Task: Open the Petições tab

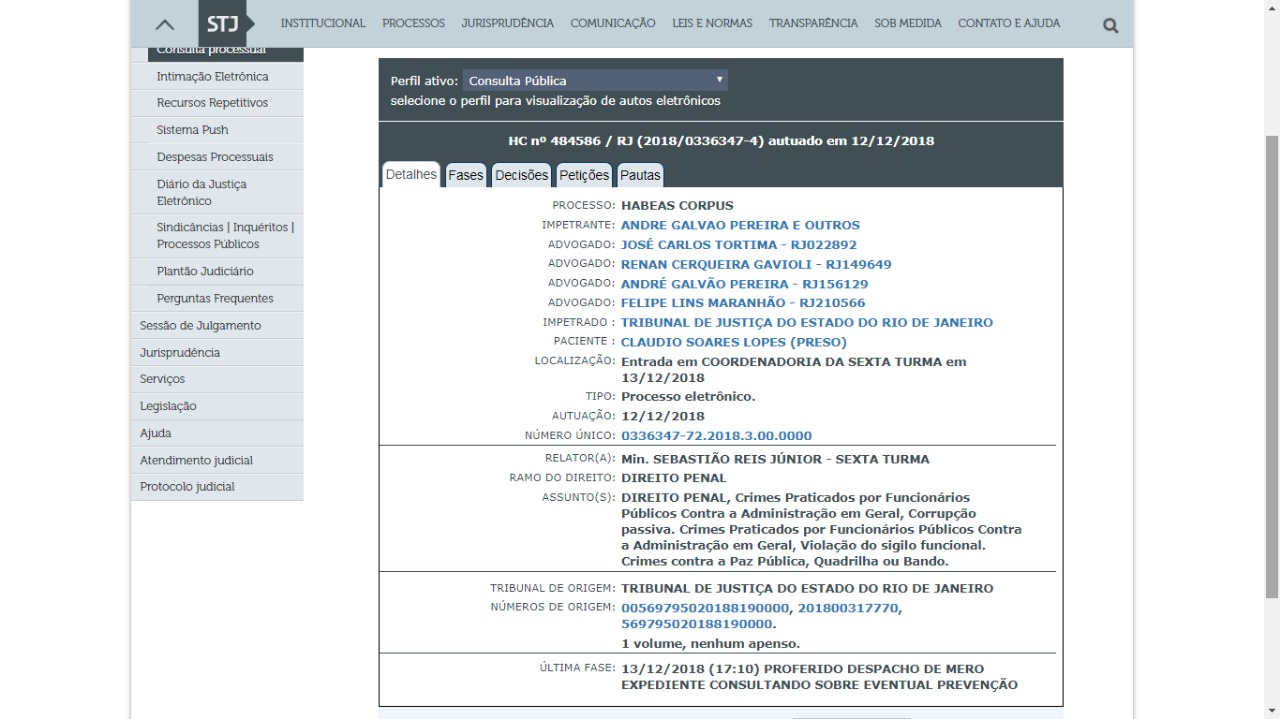Action: coord(584,175)
